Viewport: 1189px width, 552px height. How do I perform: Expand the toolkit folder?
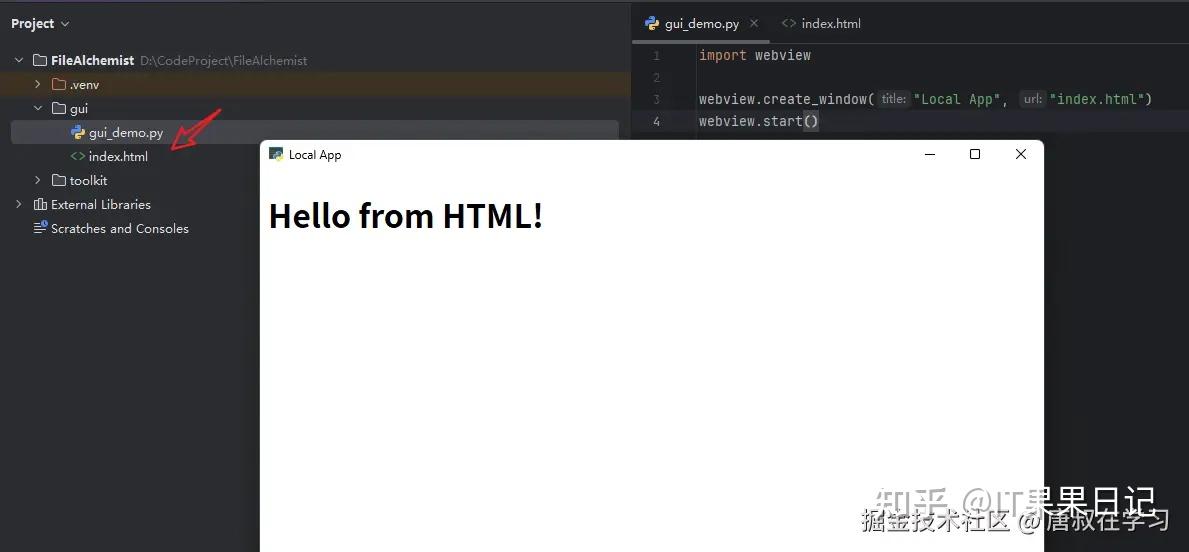[37, 180]
